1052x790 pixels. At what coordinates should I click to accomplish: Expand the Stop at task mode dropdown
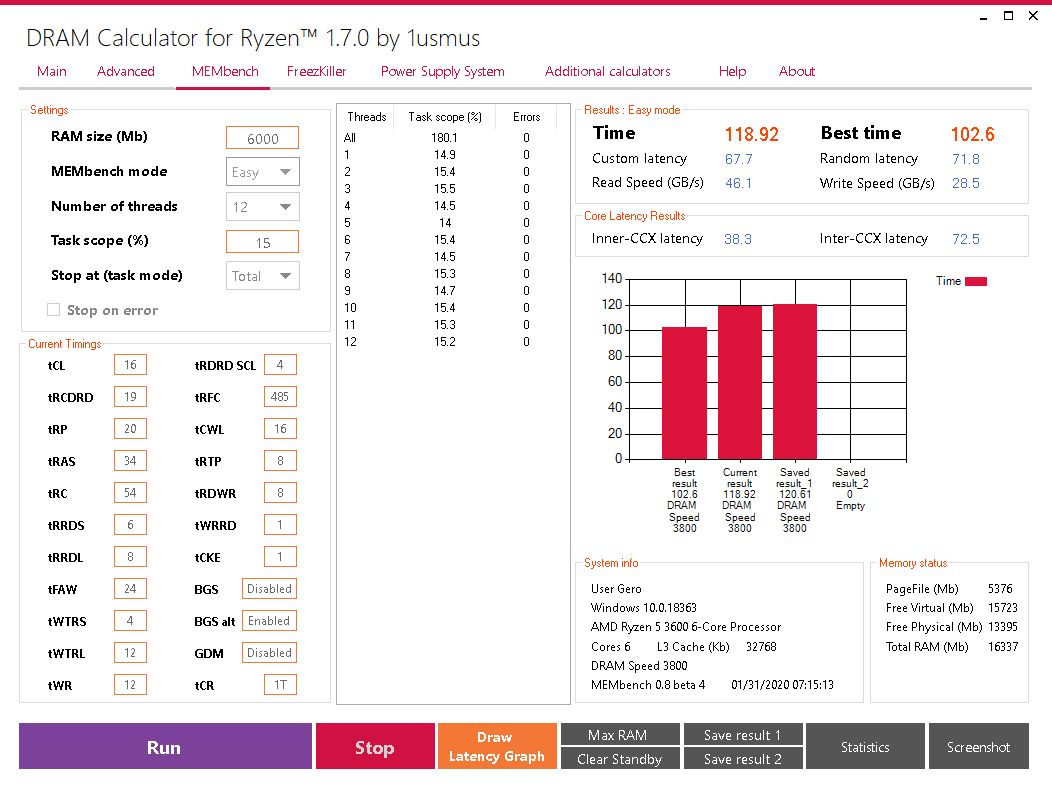[x=263, y=275]
